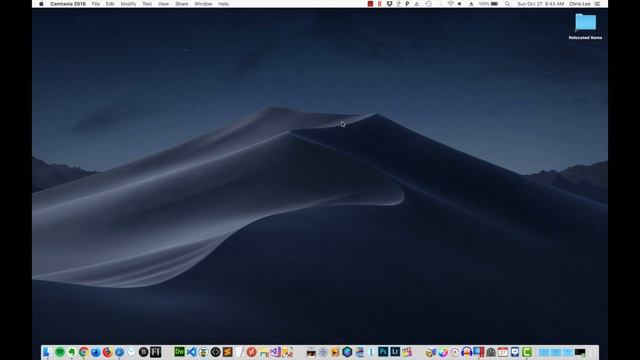Open the eject icon in menu bar
The image size is (640, 360).
coord(471,4)
